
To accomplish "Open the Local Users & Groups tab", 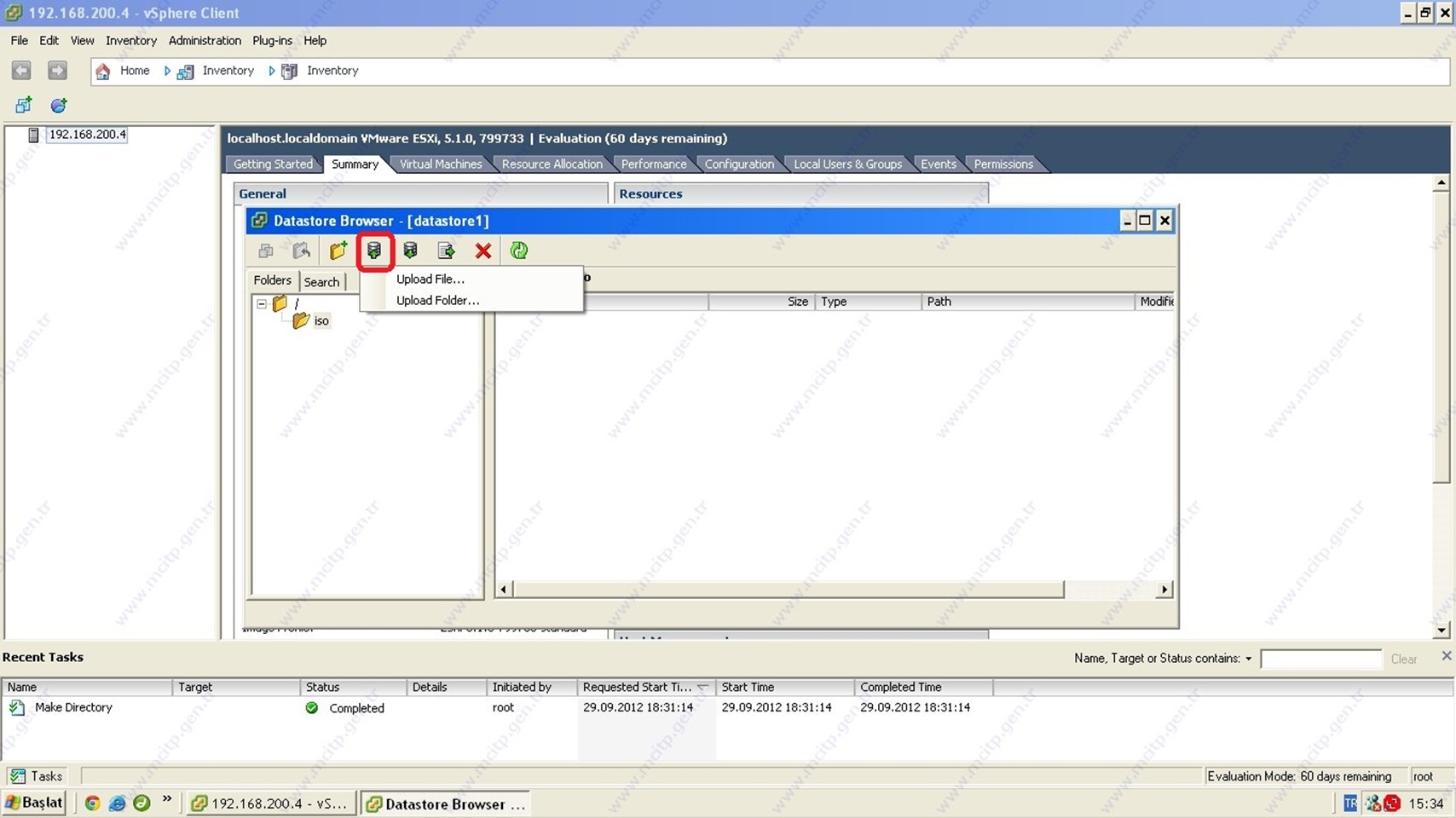I will 847,164.
